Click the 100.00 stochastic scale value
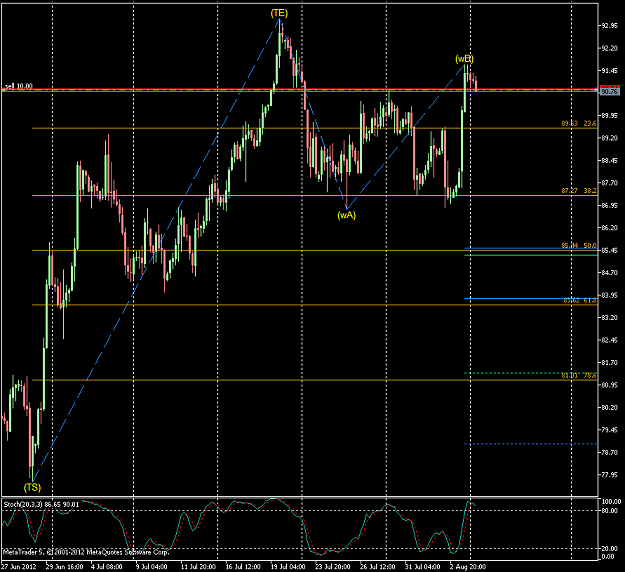The image size is (625, 572). pos(611,501)
